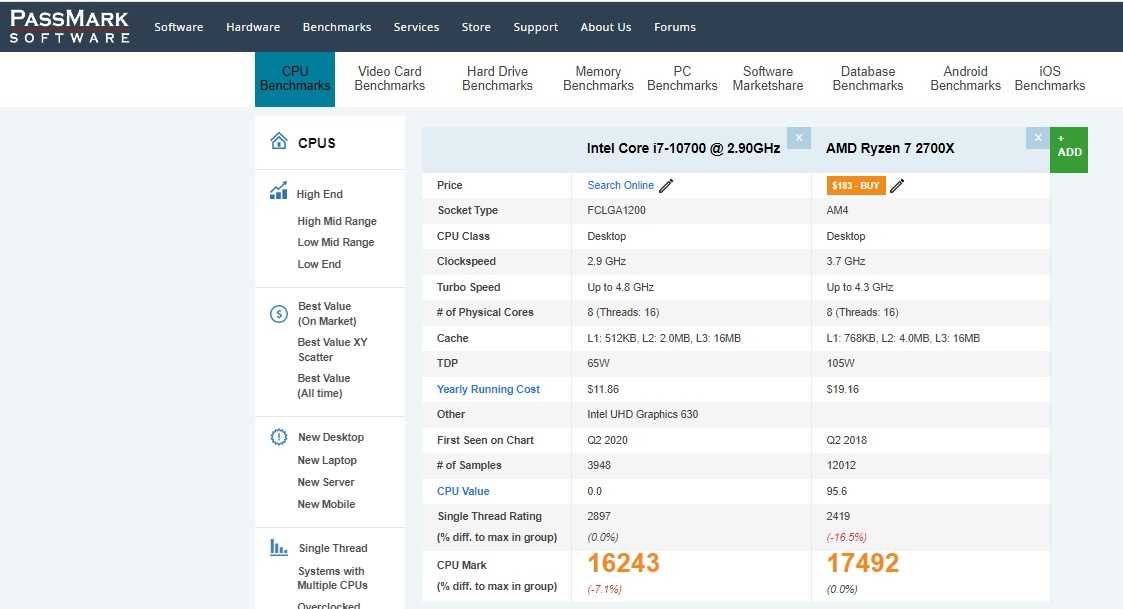Viewport: 1123px width, 609px height.
Task: Switch to Software Marketshare tab
Action: click(768, 79)
